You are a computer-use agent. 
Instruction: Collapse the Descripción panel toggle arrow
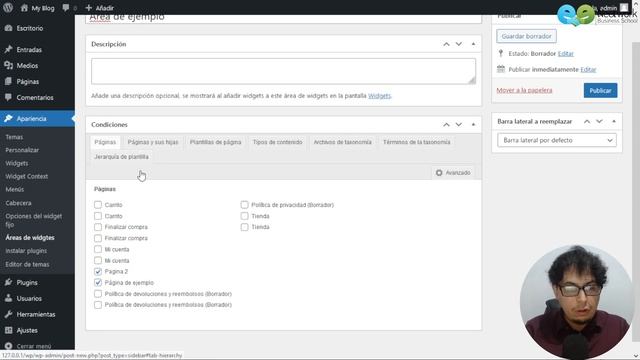(473, 44)
